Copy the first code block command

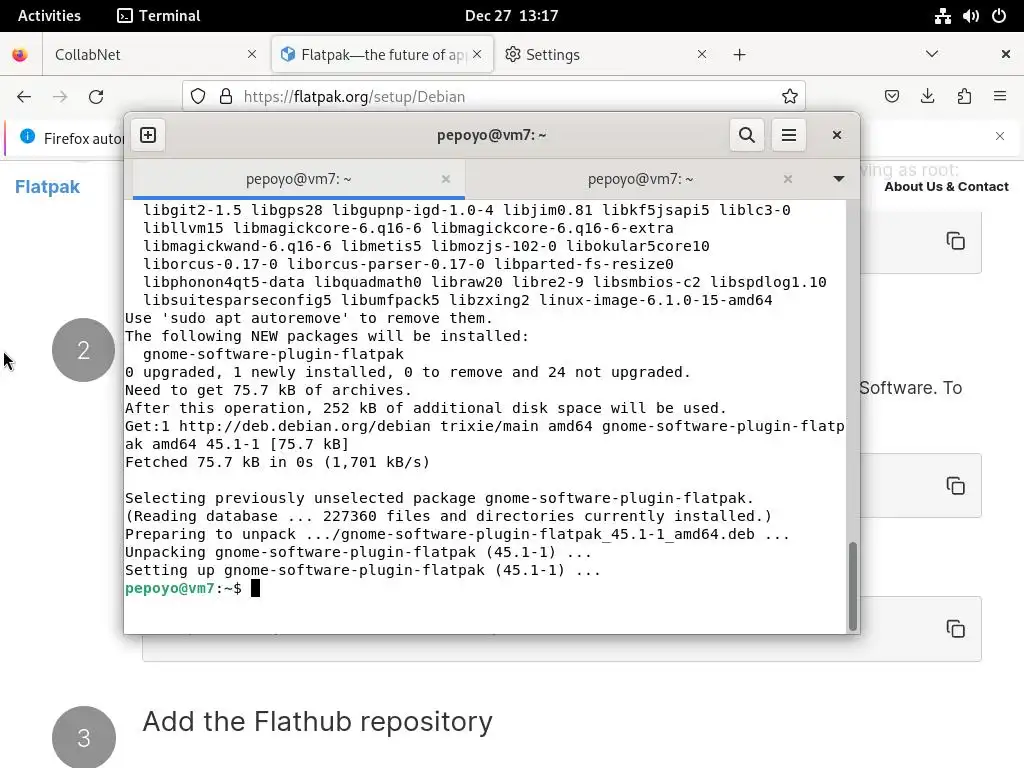(x=955, y=241)
